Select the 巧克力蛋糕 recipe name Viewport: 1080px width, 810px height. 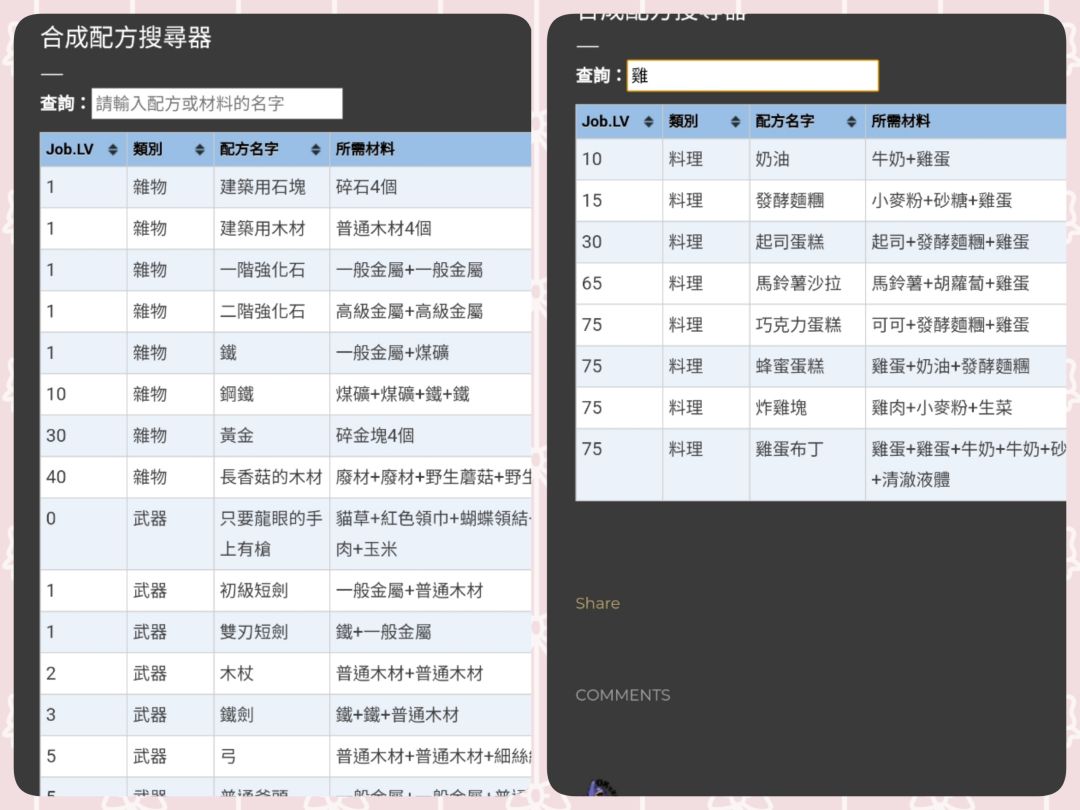[798, 324]
